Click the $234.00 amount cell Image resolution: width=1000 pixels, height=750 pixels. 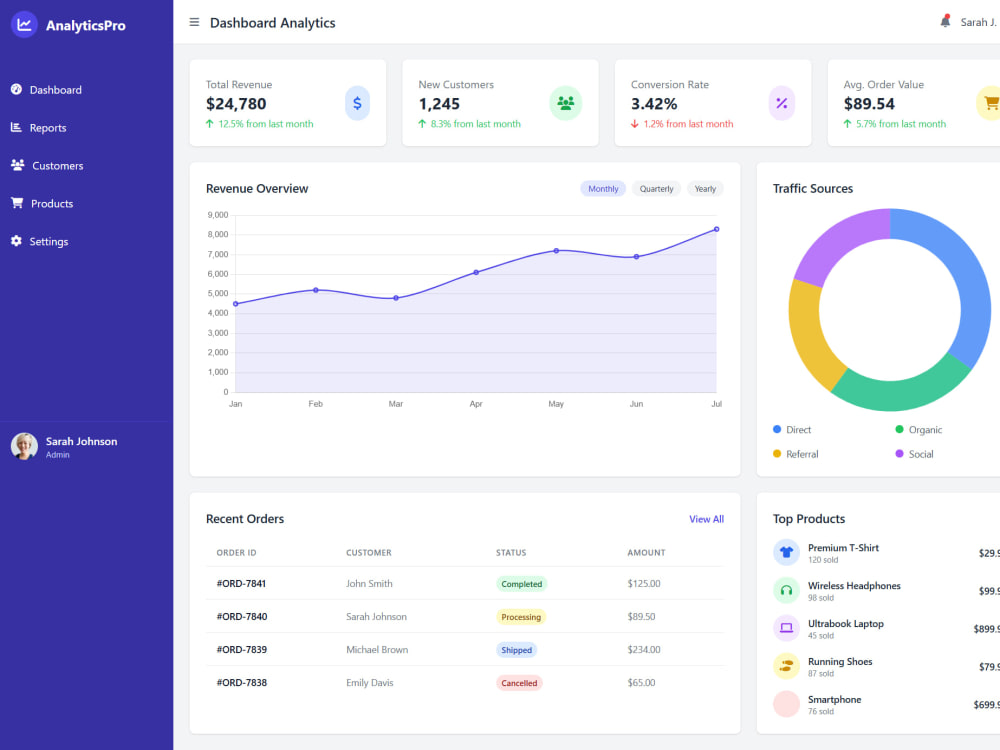[644, 650]
